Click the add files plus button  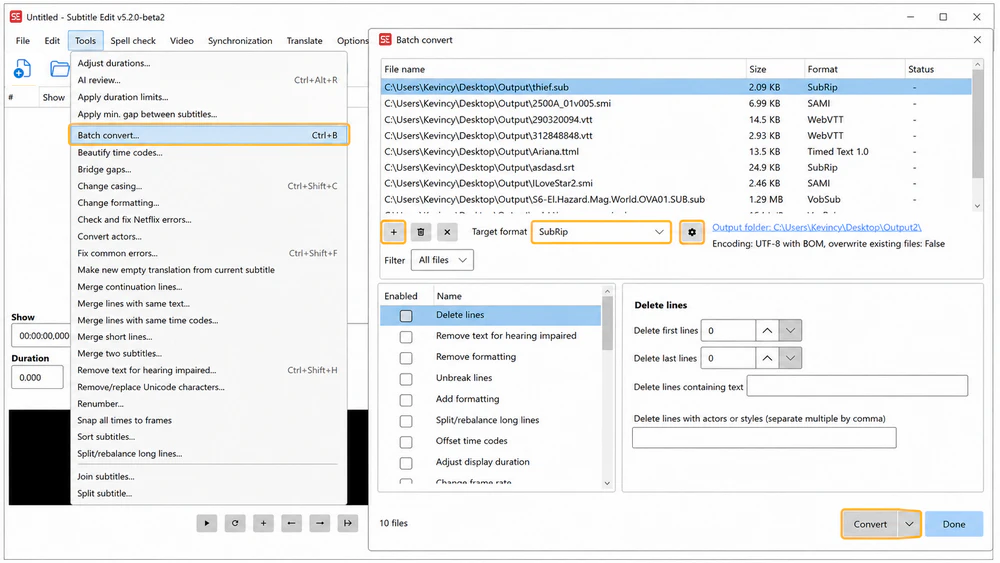pyautogui.click(x=393, y=232)
